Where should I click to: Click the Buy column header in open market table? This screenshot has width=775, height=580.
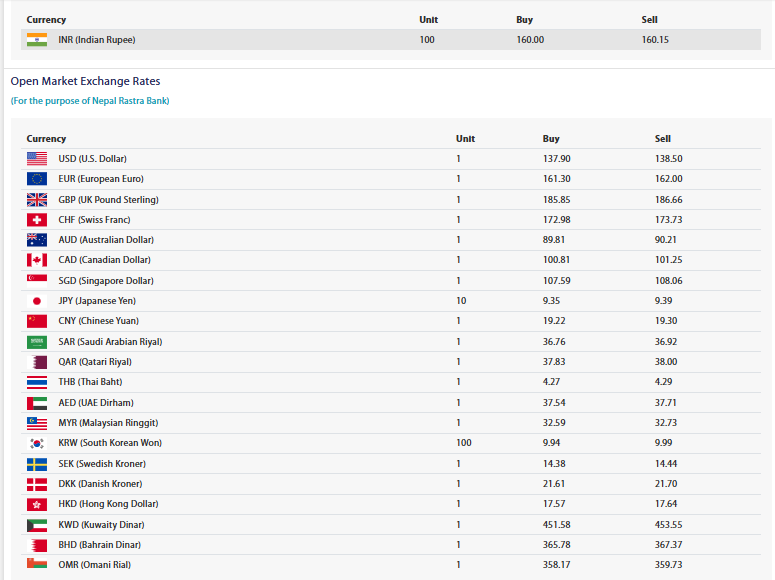point(551,138)
